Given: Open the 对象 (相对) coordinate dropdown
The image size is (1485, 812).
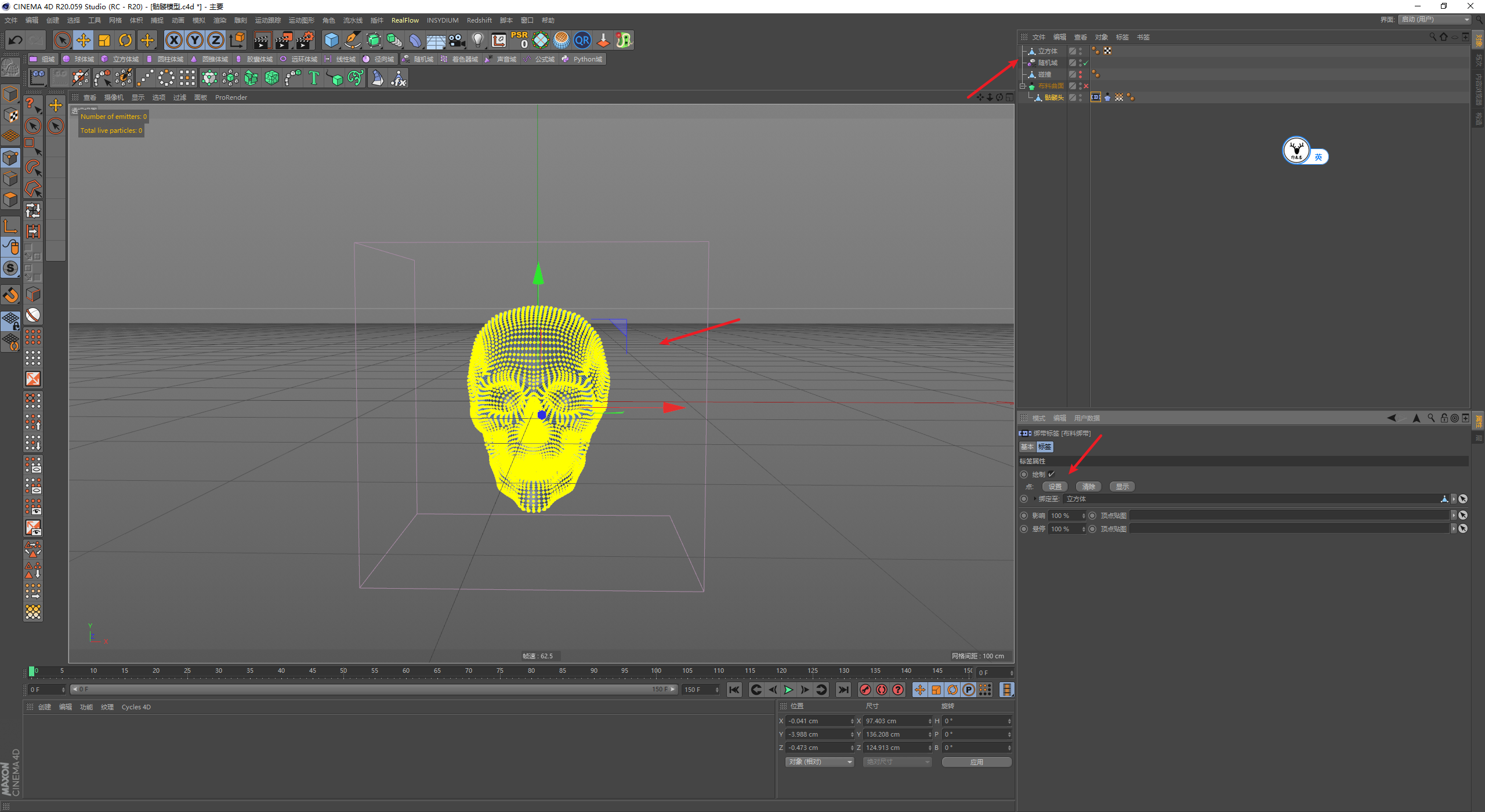Looking at the screenshot, I should pos(820,762).
